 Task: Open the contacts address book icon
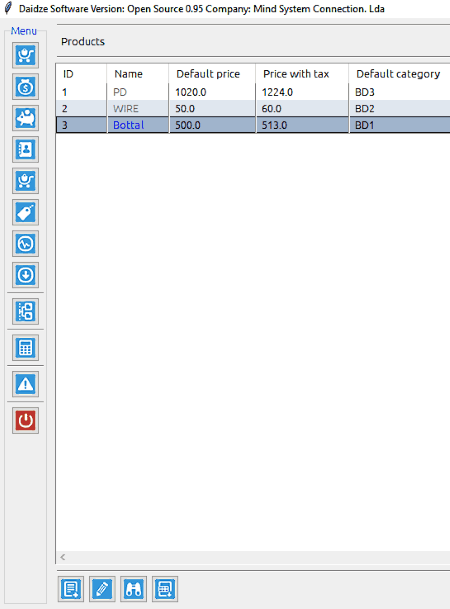click(25, 150)
